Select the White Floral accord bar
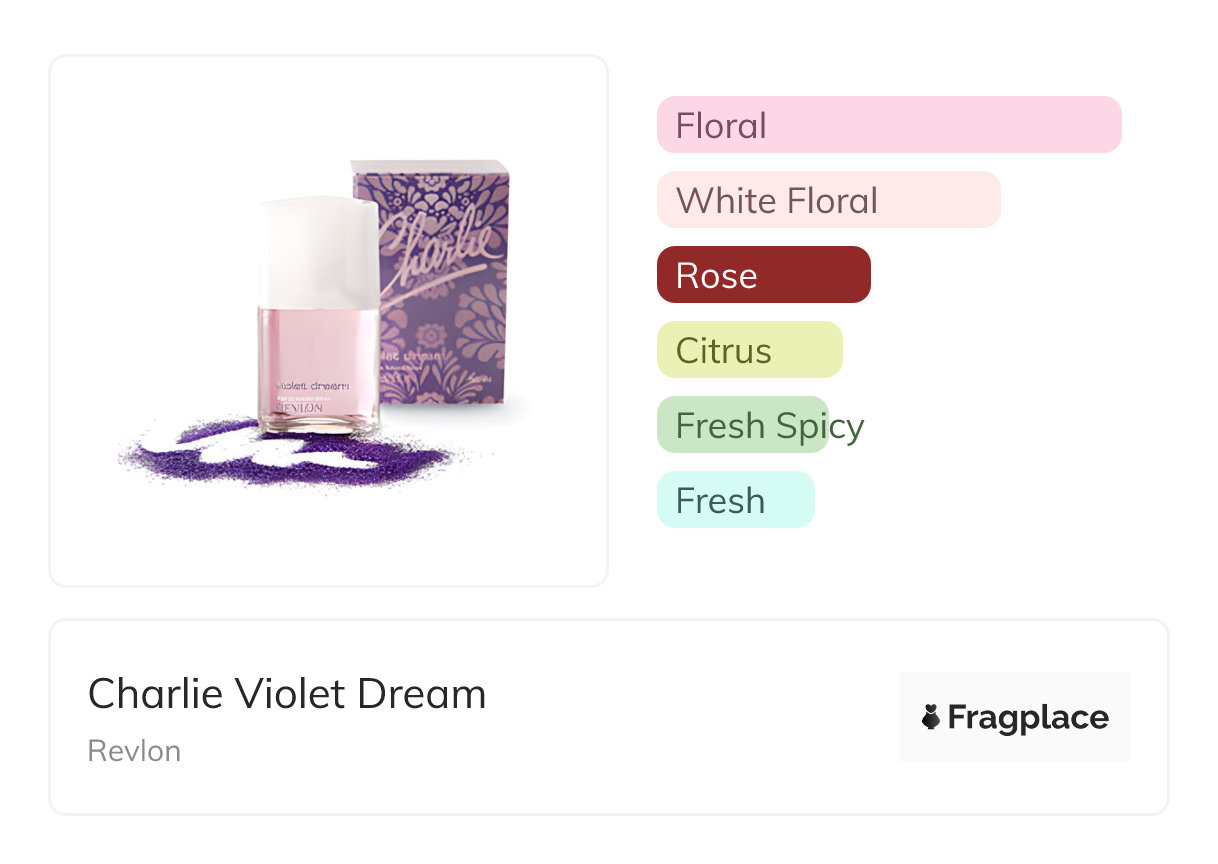The height and width of the screenshot is (864, 1218). click(x=828, y=200)
